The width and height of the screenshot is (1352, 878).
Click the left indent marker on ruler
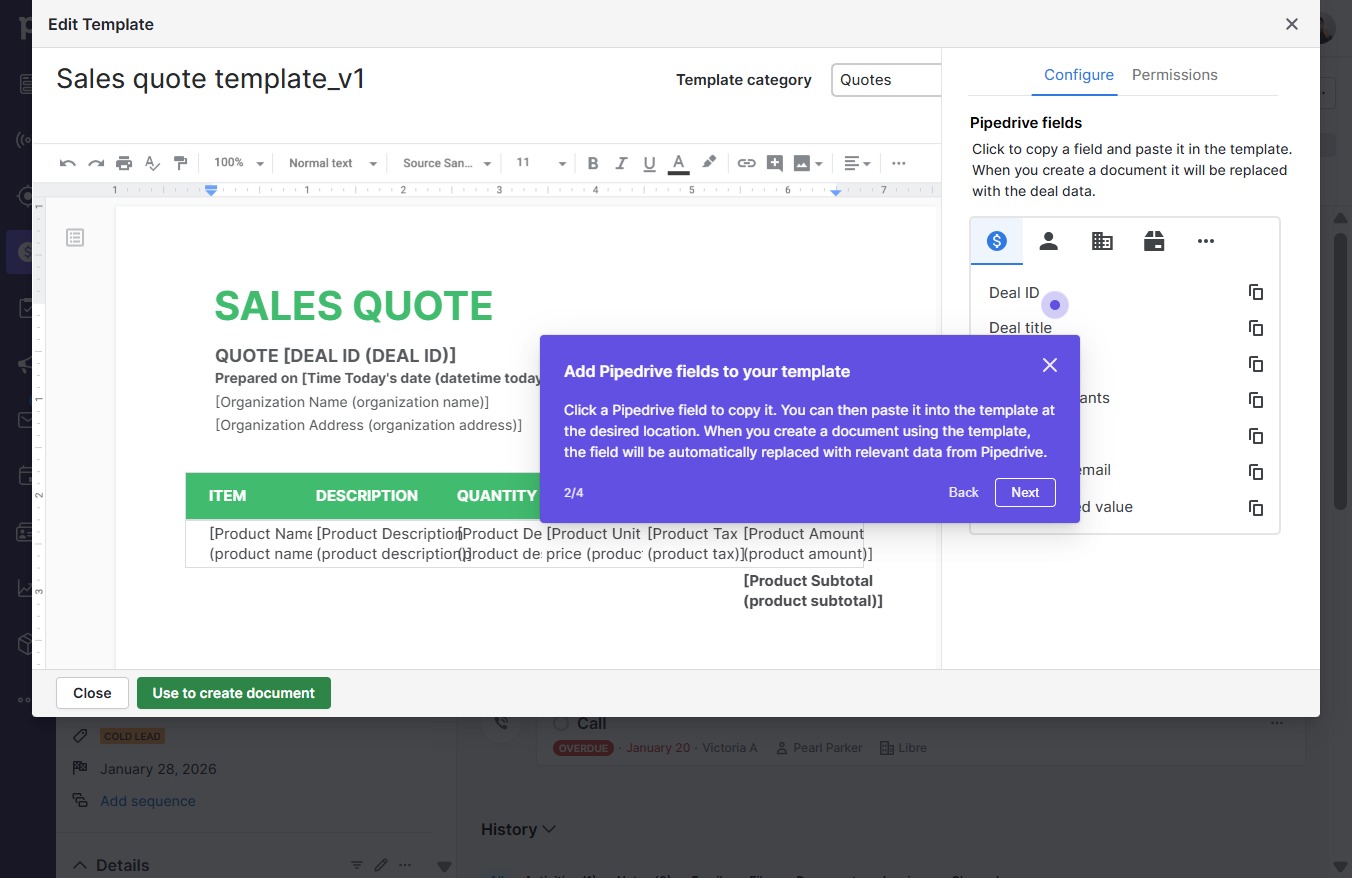[x=211, y=190]
